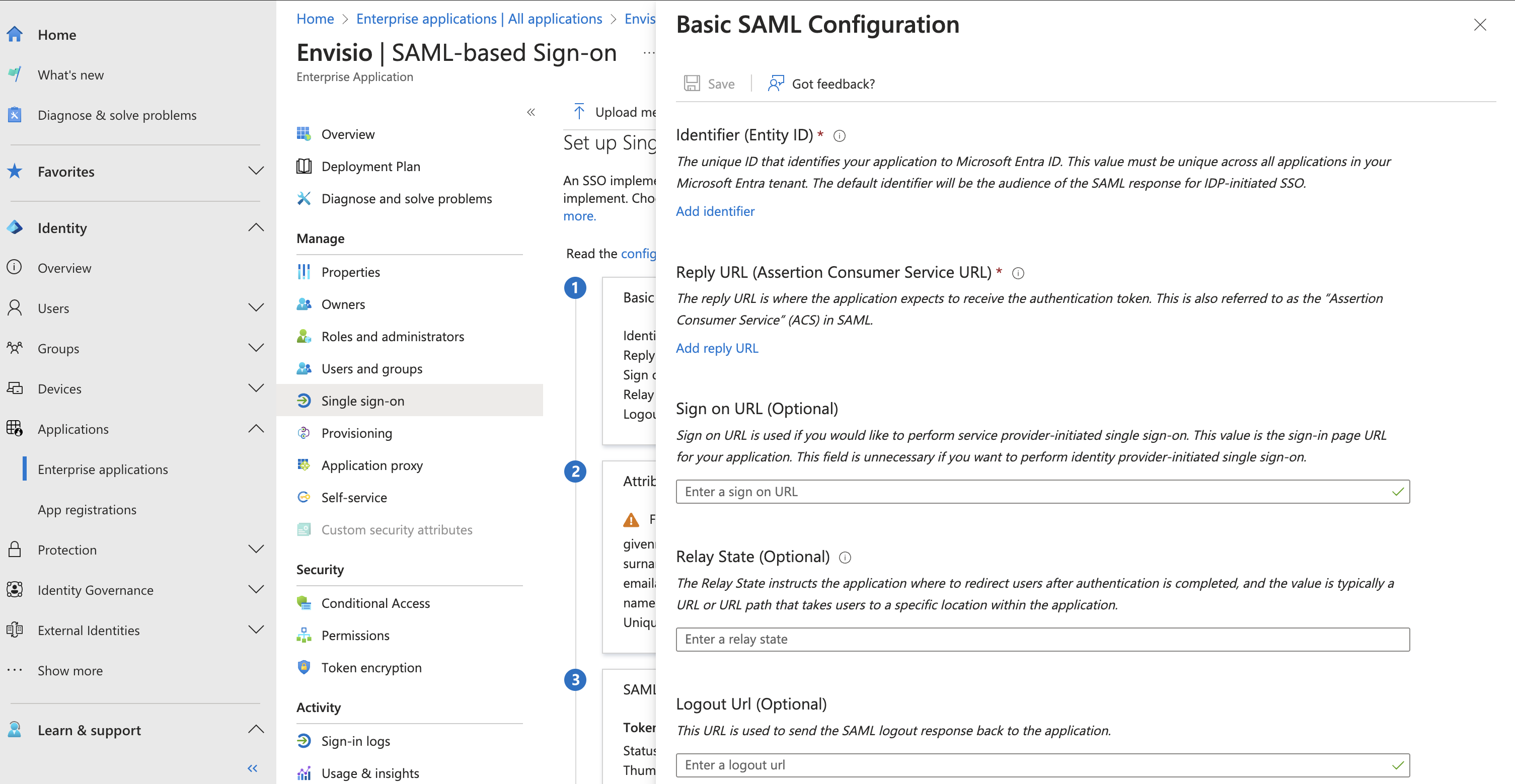Click the Logout URL input field
Image resolution: width=1515 pixels, height=784 pixels.
coord(1042,765)
